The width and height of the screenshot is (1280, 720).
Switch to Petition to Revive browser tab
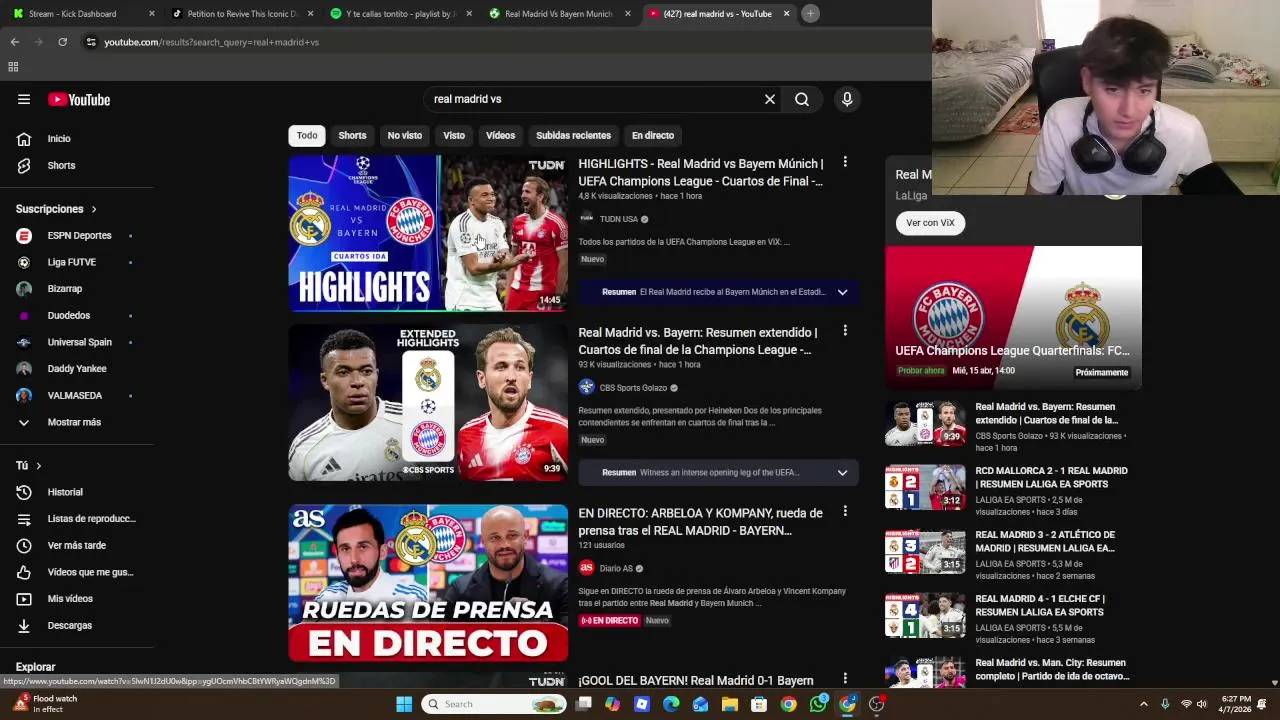coord(242,13)
